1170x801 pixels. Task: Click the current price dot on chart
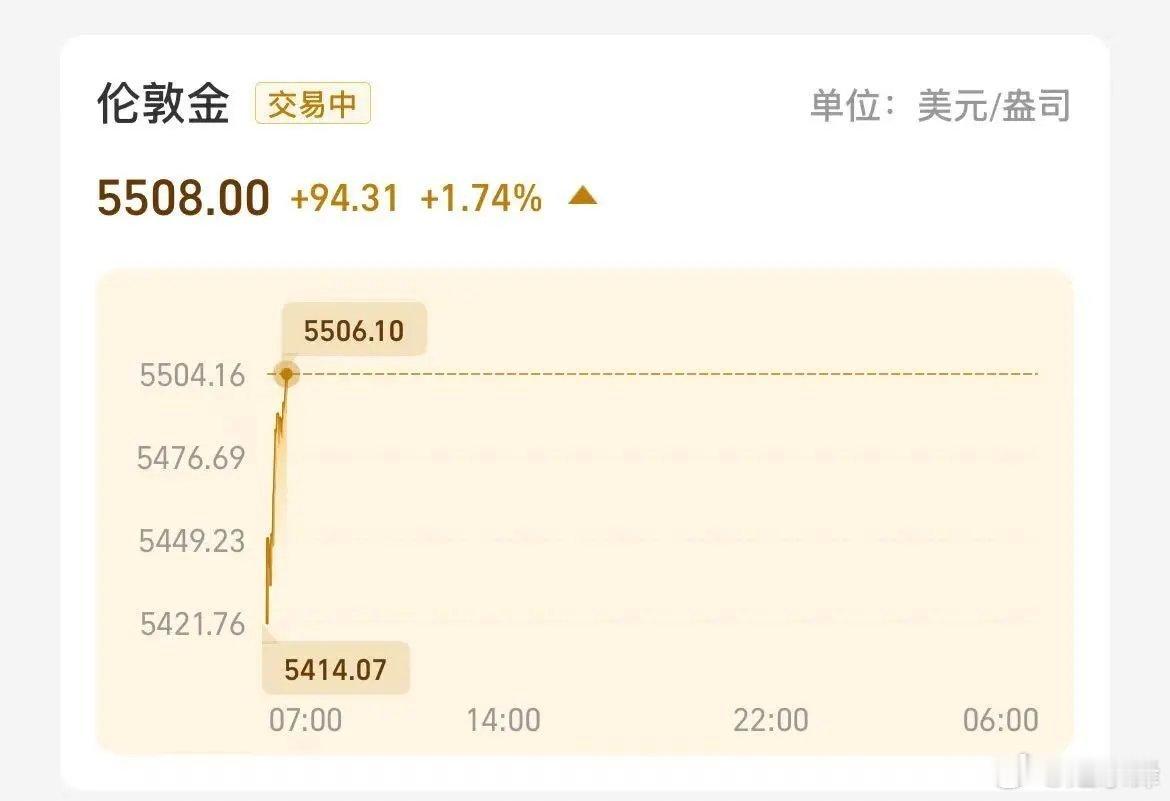click(x=288, y=375)
